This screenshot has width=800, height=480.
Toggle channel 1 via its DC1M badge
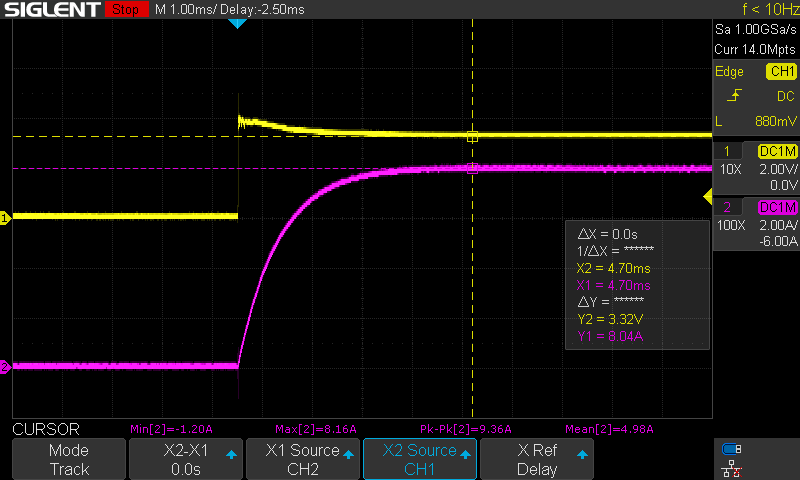pyautogui.click(x=777, y=151)
